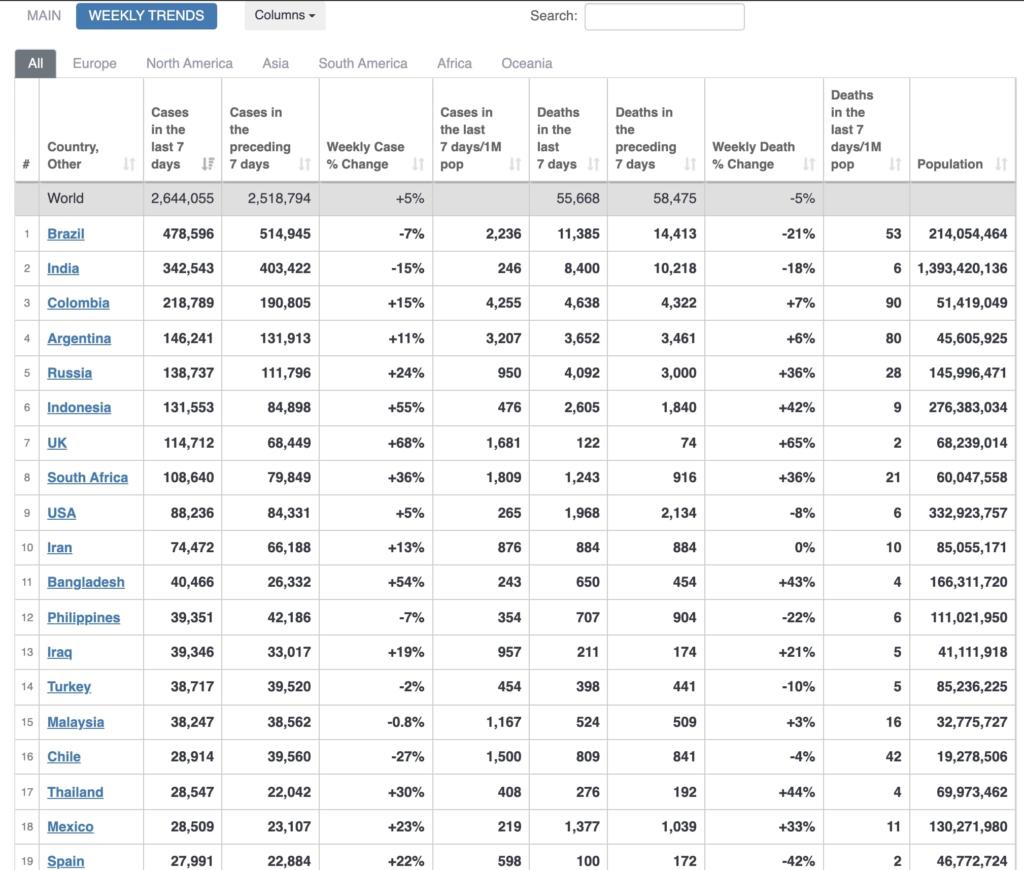Sort by Country, Other column icon
Image resolution: width=1024 pixels, height=870 pixels.
(x=129, y=164)
